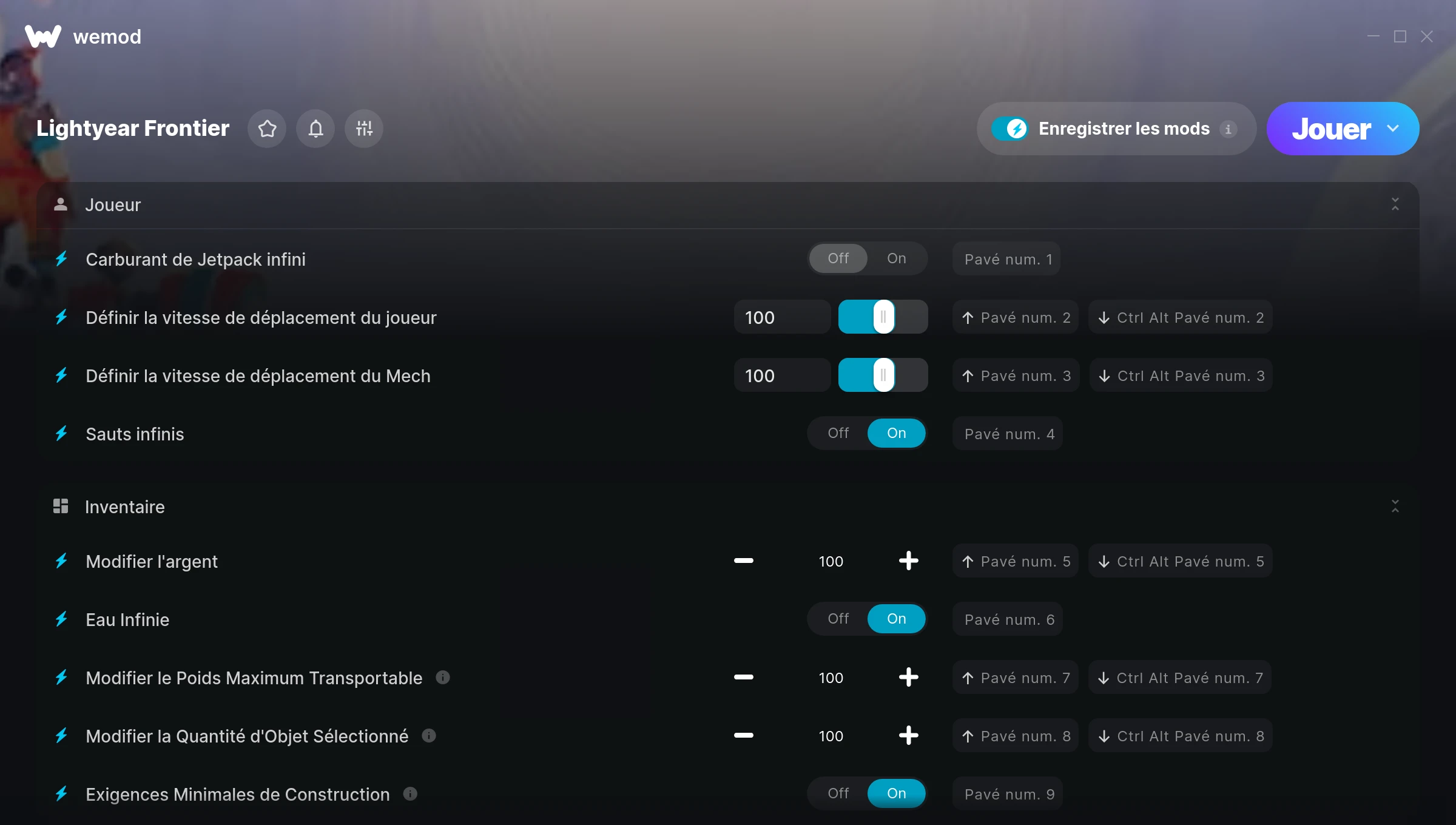
Task: Open the sliders settings icon
Action: pos(364,129)
